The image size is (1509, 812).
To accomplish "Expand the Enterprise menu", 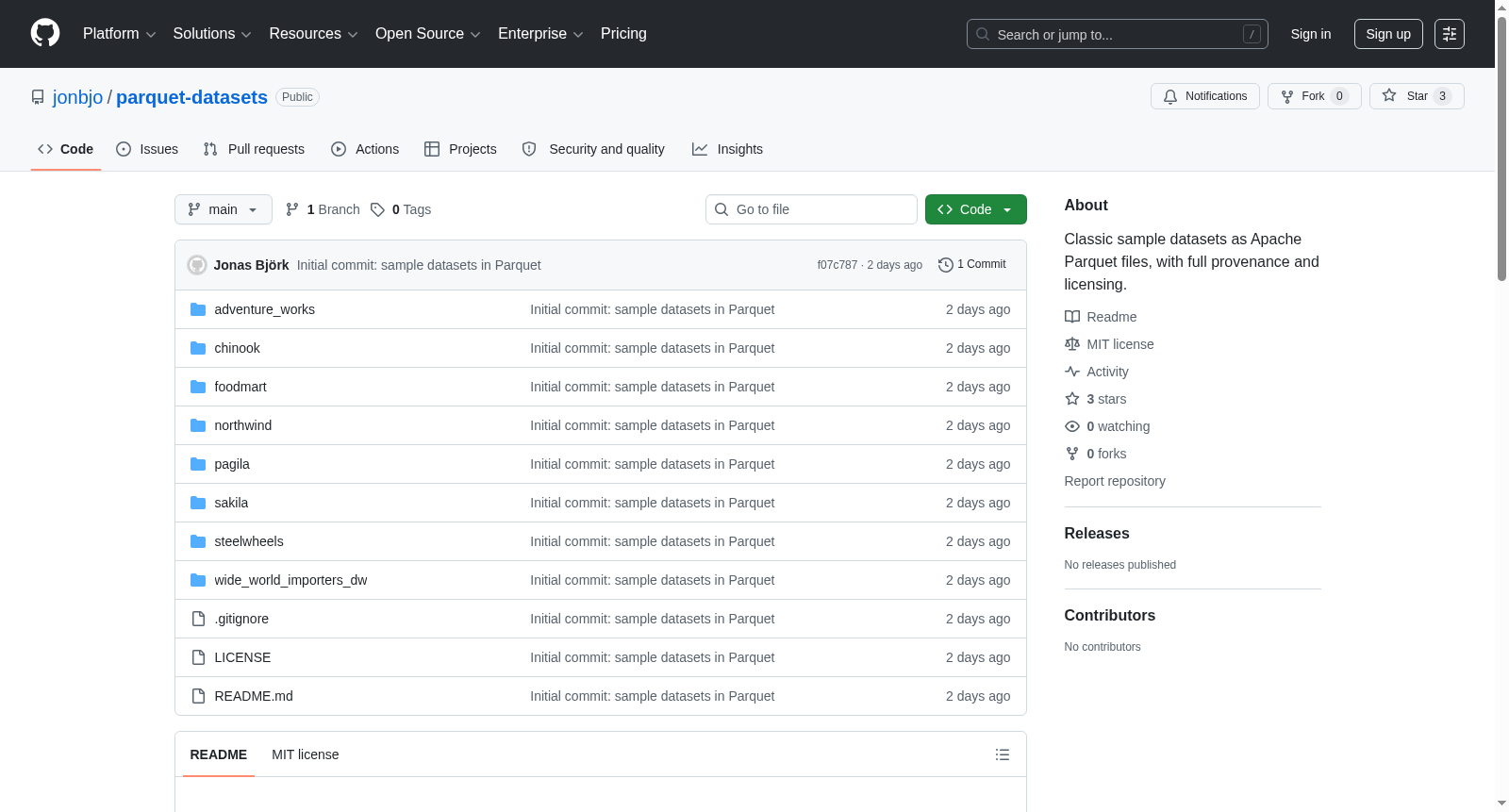I will tap(540, 34).
